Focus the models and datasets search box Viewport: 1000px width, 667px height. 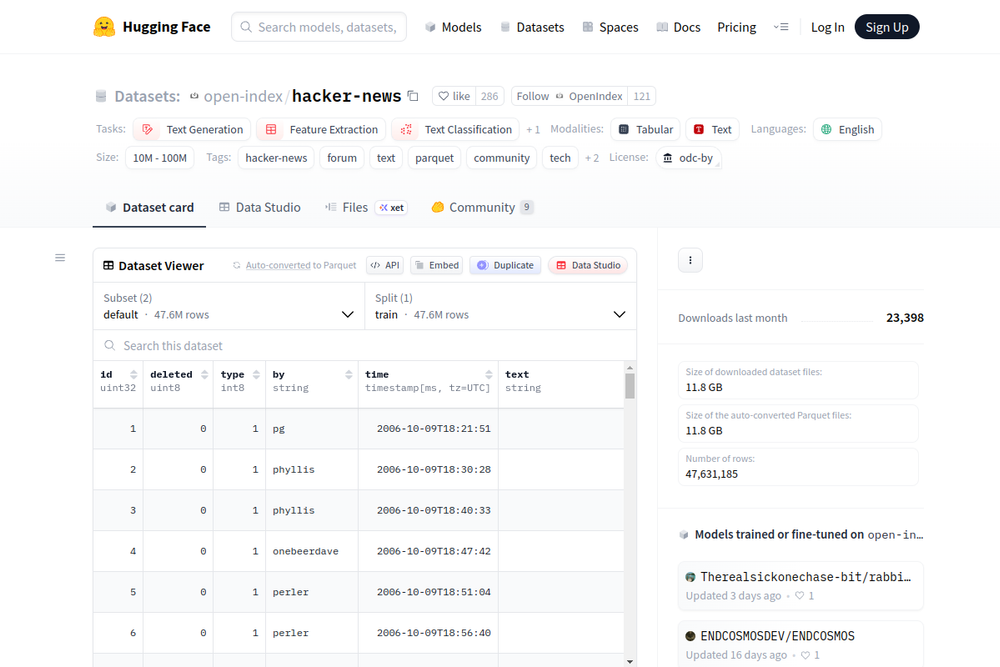[319, 27]
